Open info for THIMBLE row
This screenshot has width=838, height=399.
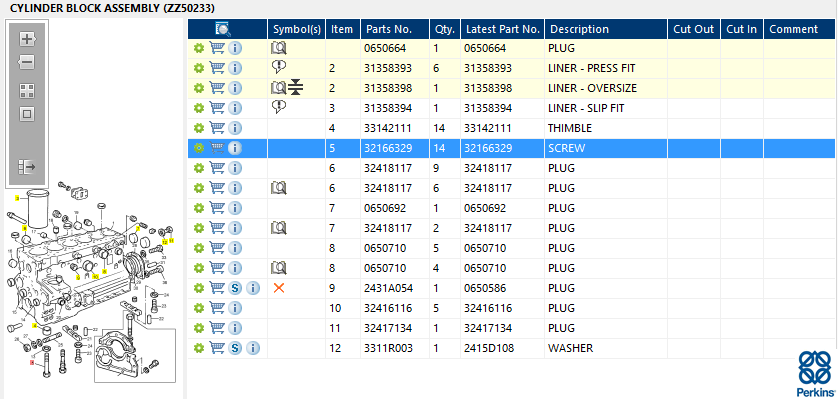(235, 128)
